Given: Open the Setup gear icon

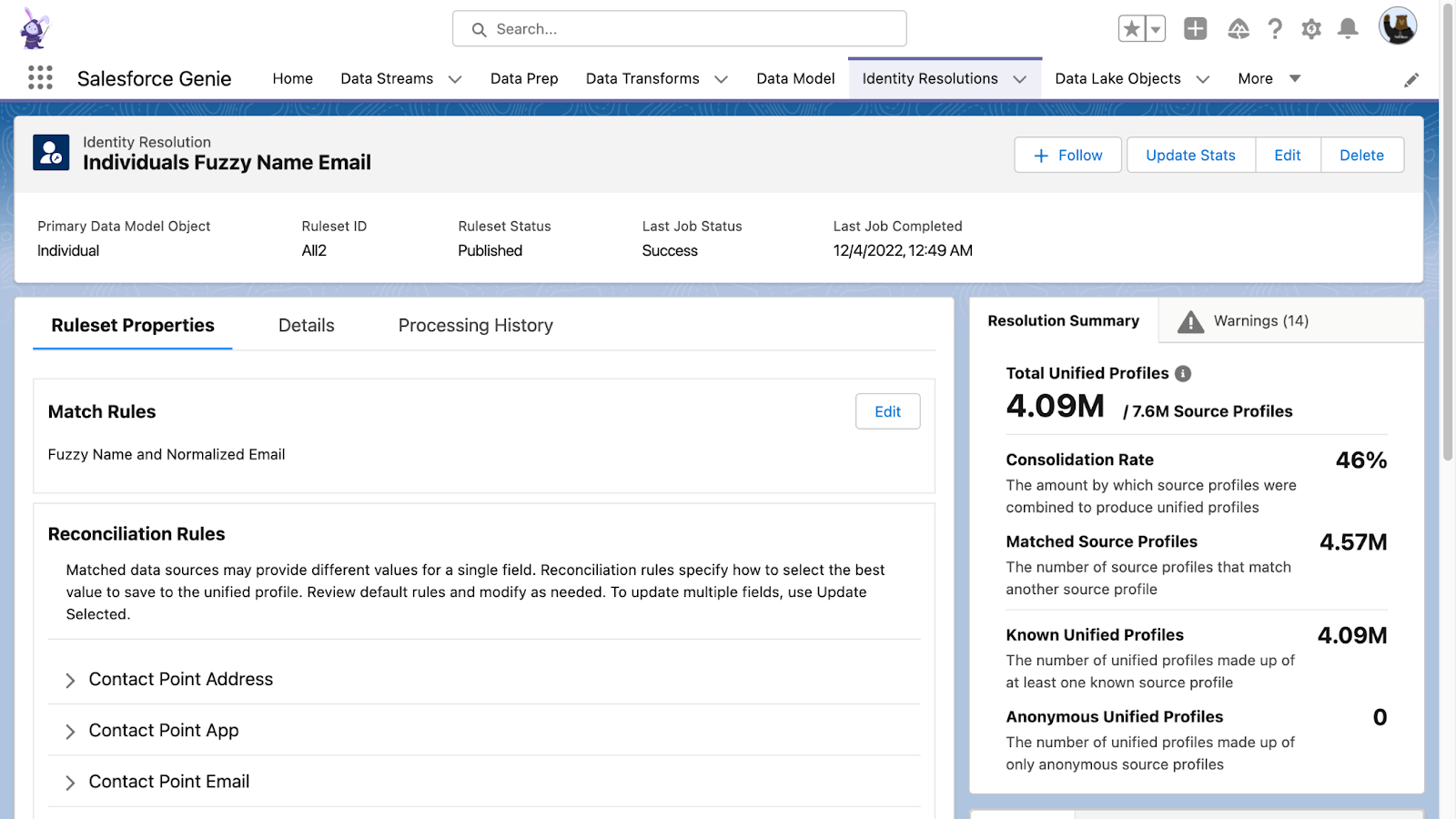Looking at the screenshot, I should (x=1311, y=29).
